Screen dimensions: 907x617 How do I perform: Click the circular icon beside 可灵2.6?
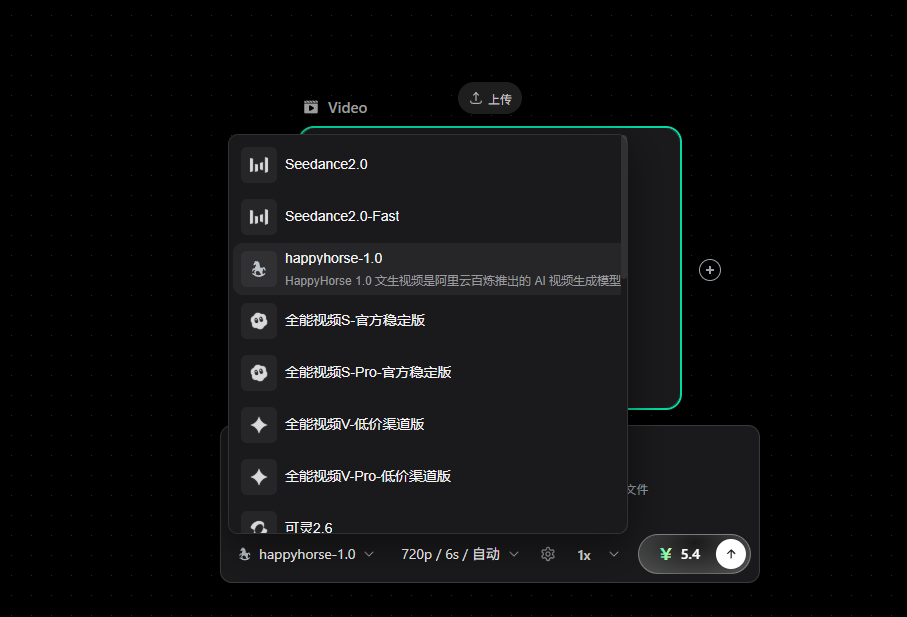(x=258, y=526)
